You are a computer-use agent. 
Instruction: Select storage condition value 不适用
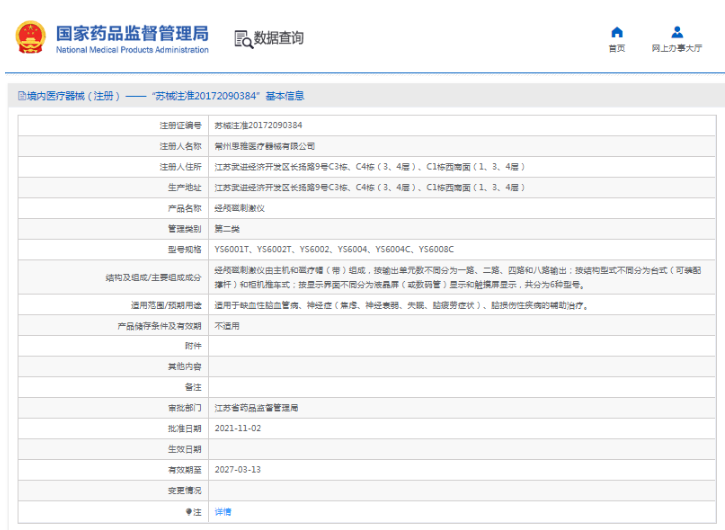[x=227, y=326]
